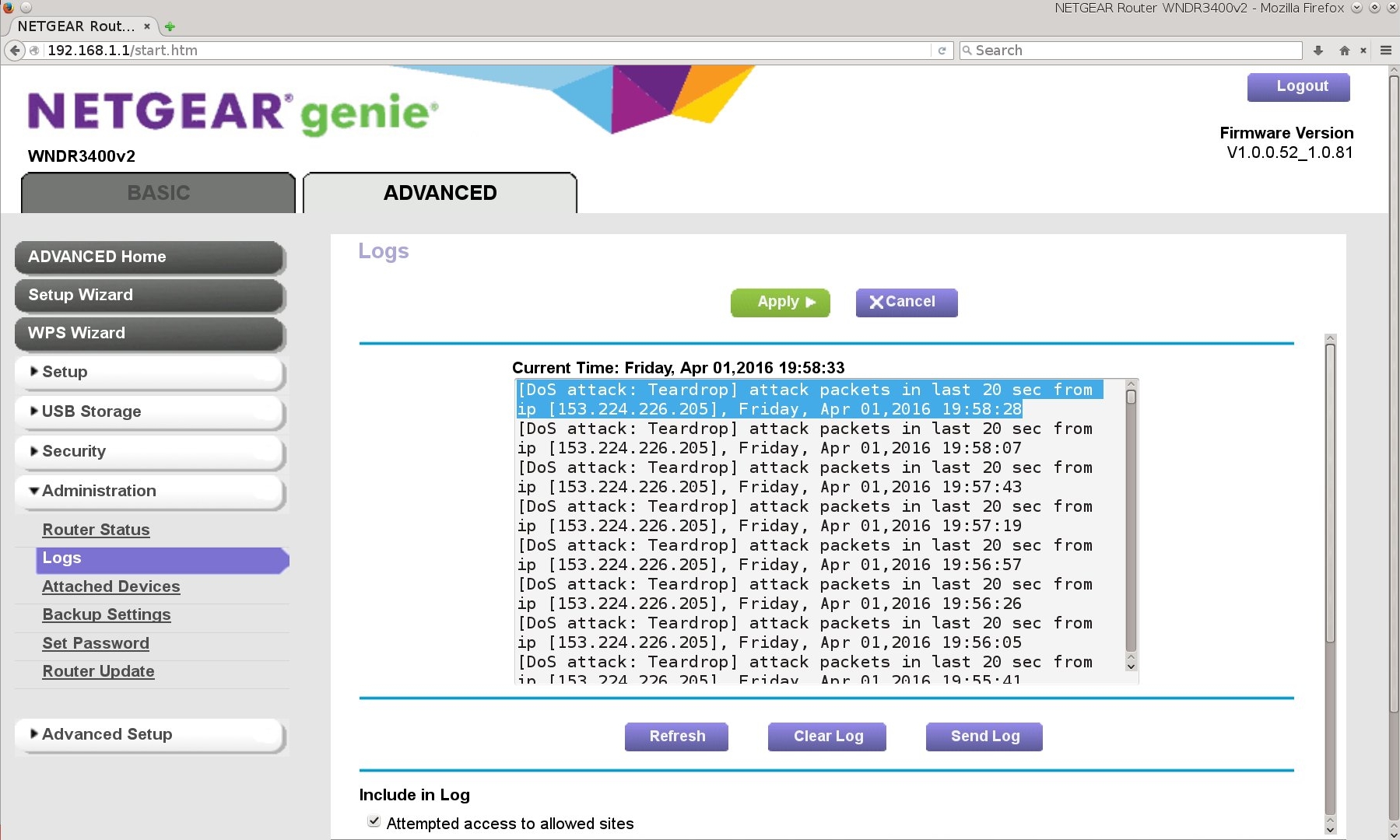Click the search magnifier icon
Image resolution: width=1400 pixels, height=840 pixels.
coord(967,51)
